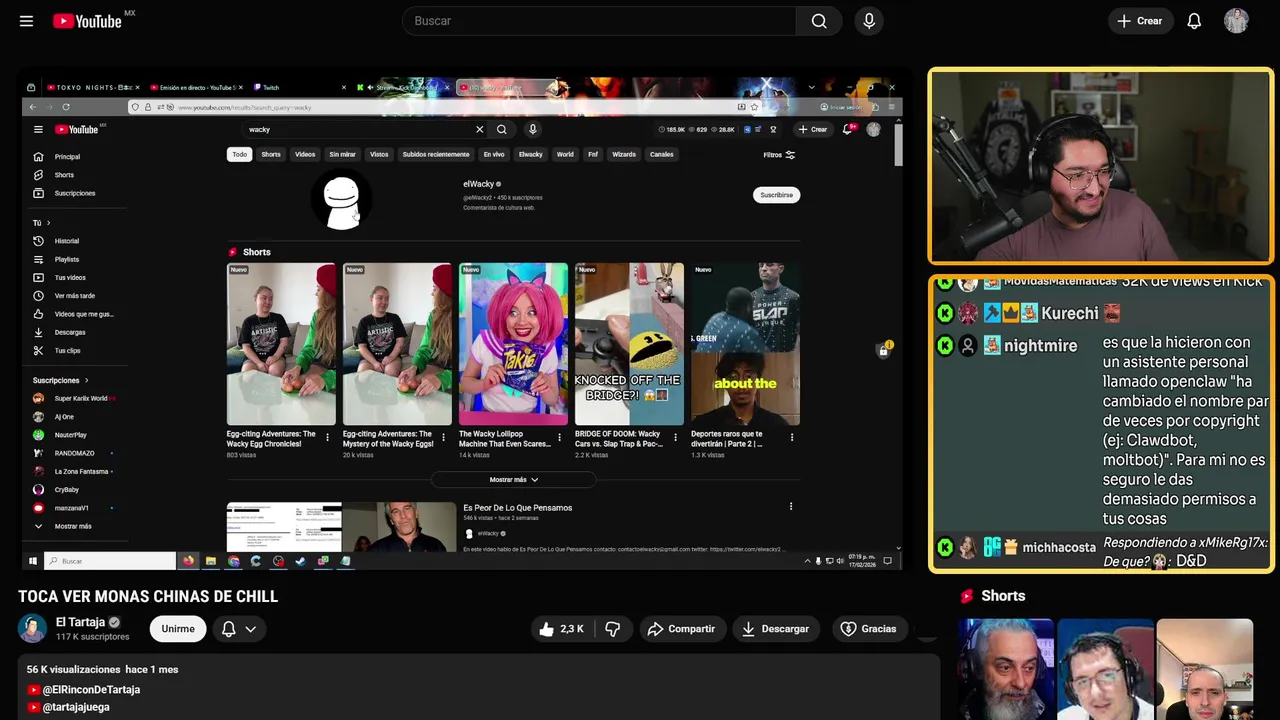In the video, click the Suscribirse button for elWacky
The image size is (1280, 720).
pyautogui.click(x=776, y=195)
